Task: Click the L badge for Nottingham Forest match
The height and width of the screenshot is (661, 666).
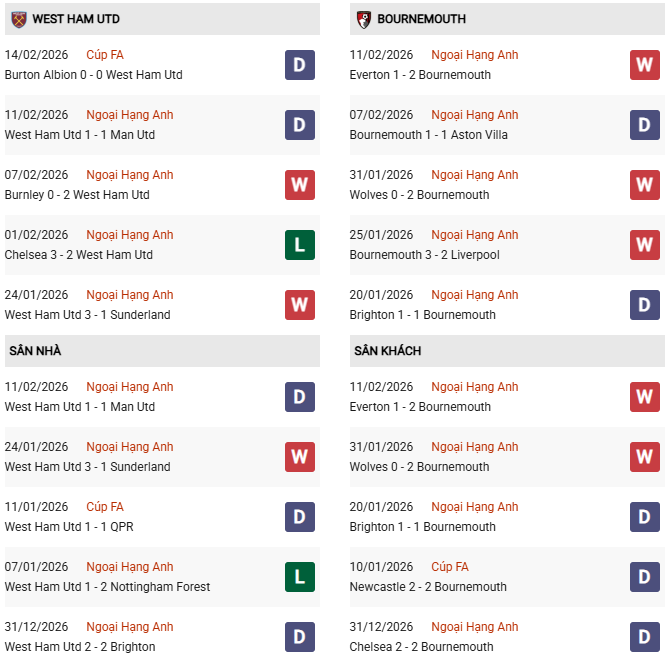Action: [x=300, y=577]
